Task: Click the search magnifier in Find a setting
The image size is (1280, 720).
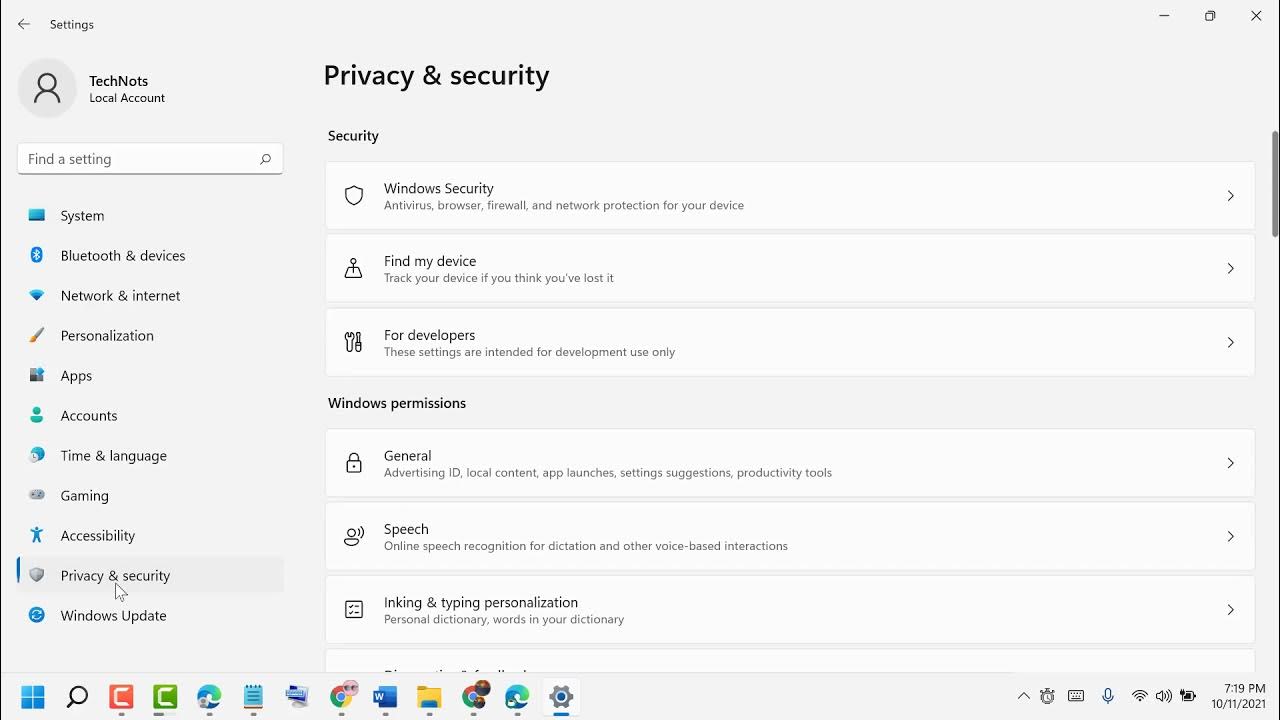Action: 265,159
